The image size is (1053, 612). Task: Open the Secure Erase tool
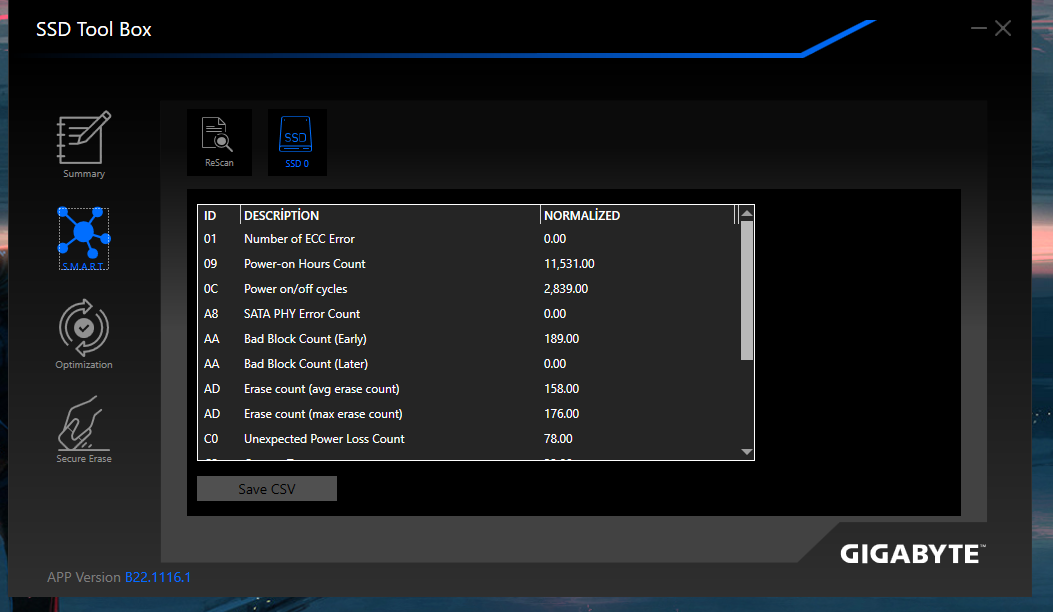(x=84, y=429)
